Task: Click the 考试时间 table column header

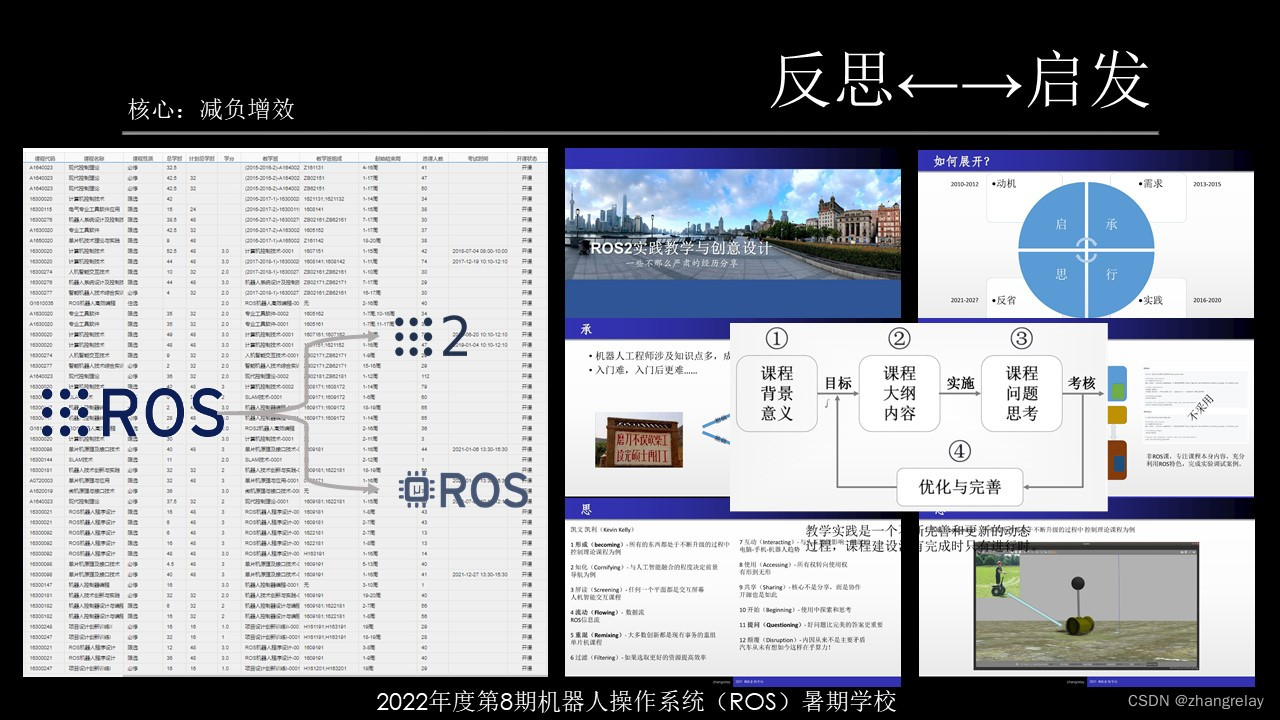Action: [476, 158]
